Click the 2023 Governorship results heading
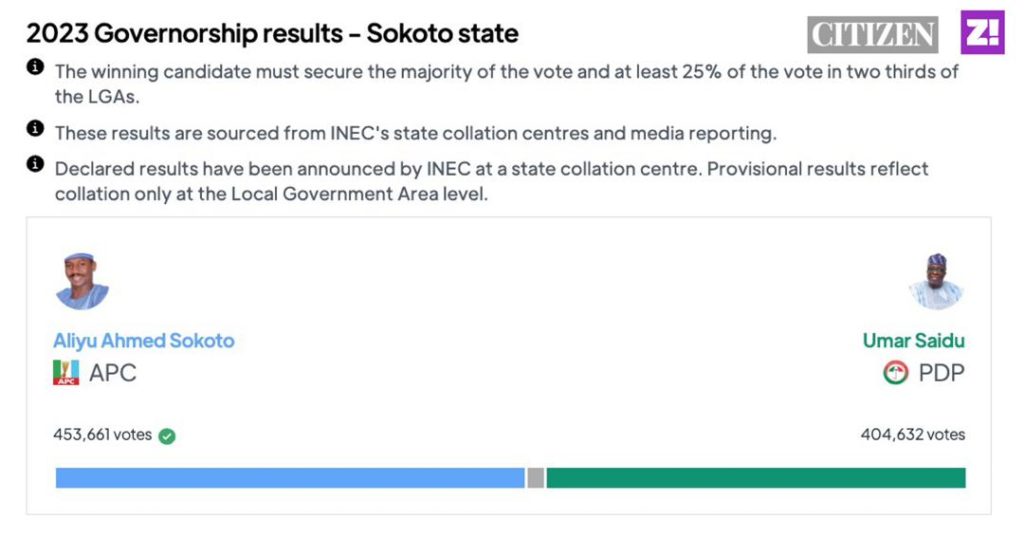Viewport: 1024px width, 556px height. (272, 33)
